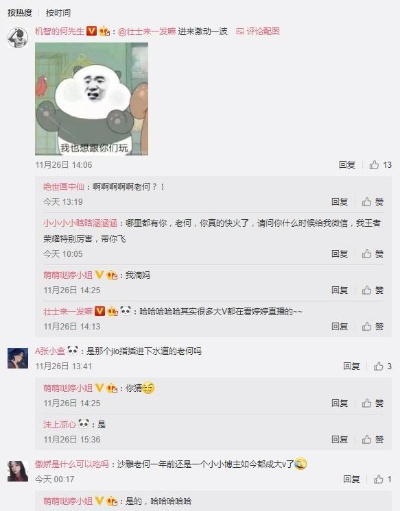
Task: Click thumbs-up on the 15:36 reply
Action: point(367,439)
